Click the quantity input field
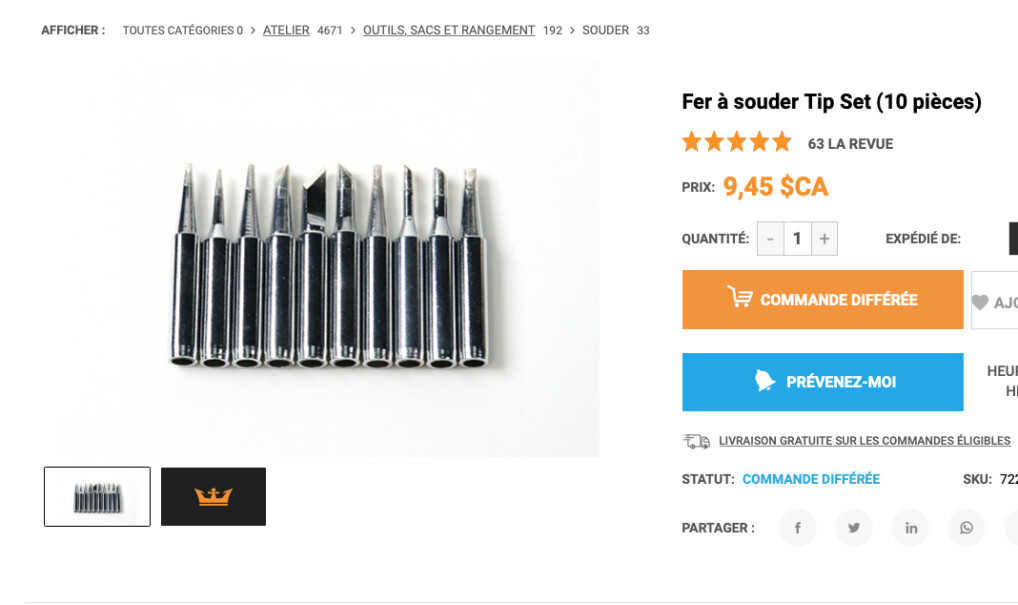1018x605 pixels. [797, 239]
